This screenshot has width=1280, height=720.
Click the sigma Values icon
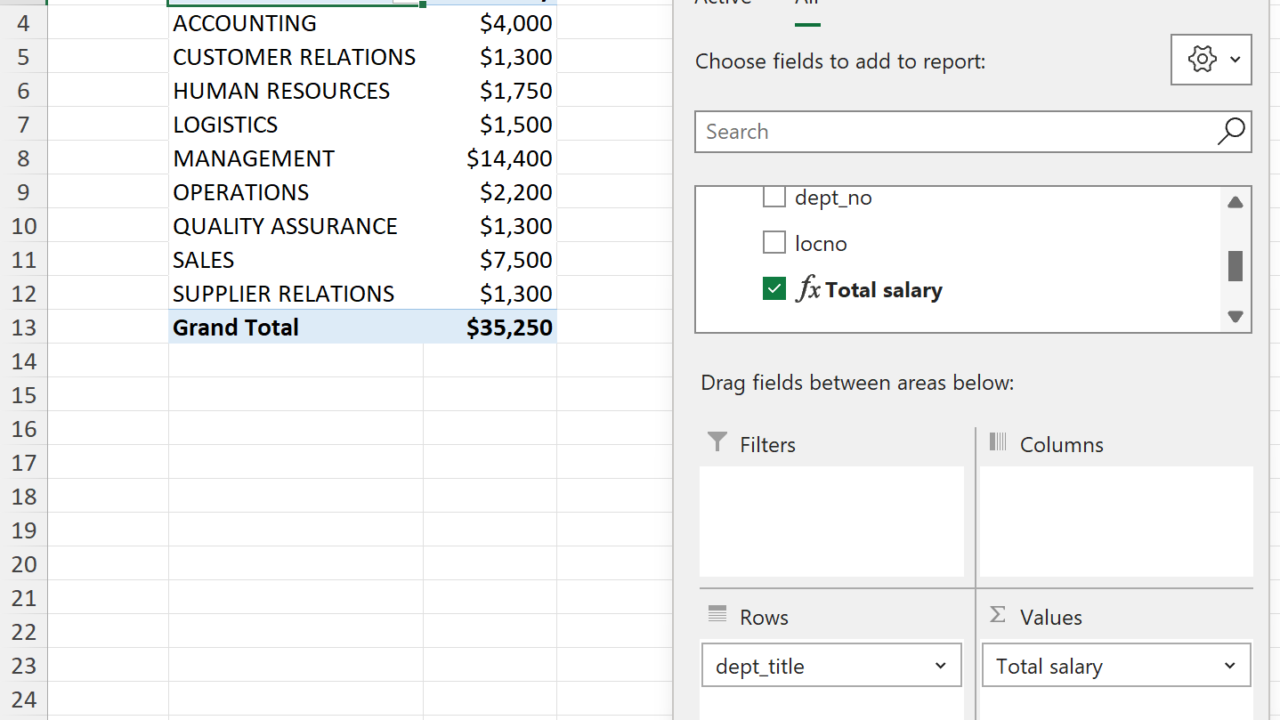(x=998, y=615)
